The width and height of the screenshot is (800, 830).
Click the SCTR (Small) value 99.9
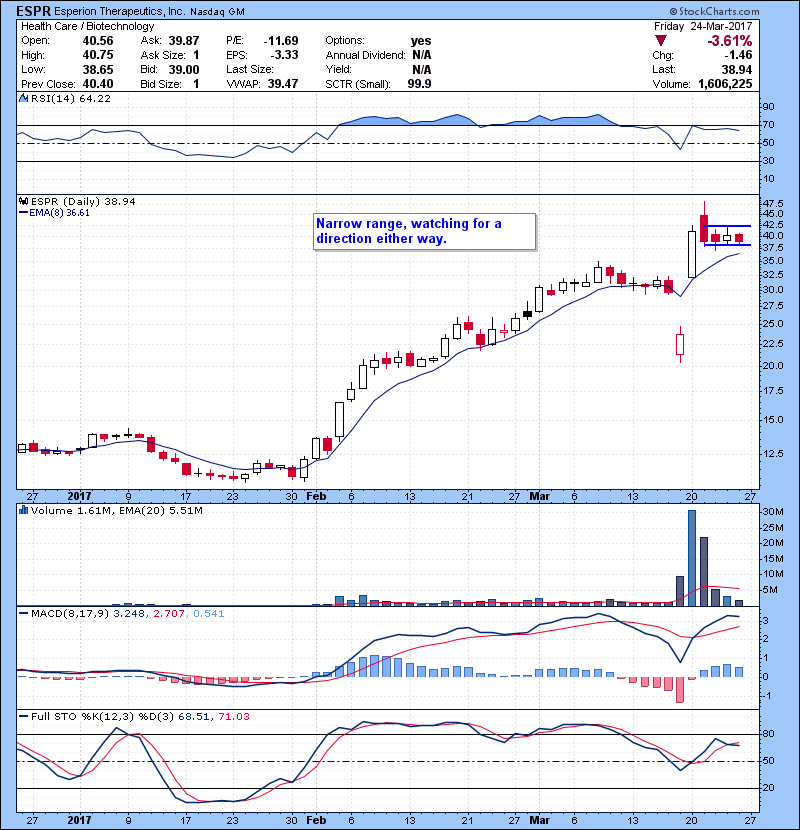419,84
